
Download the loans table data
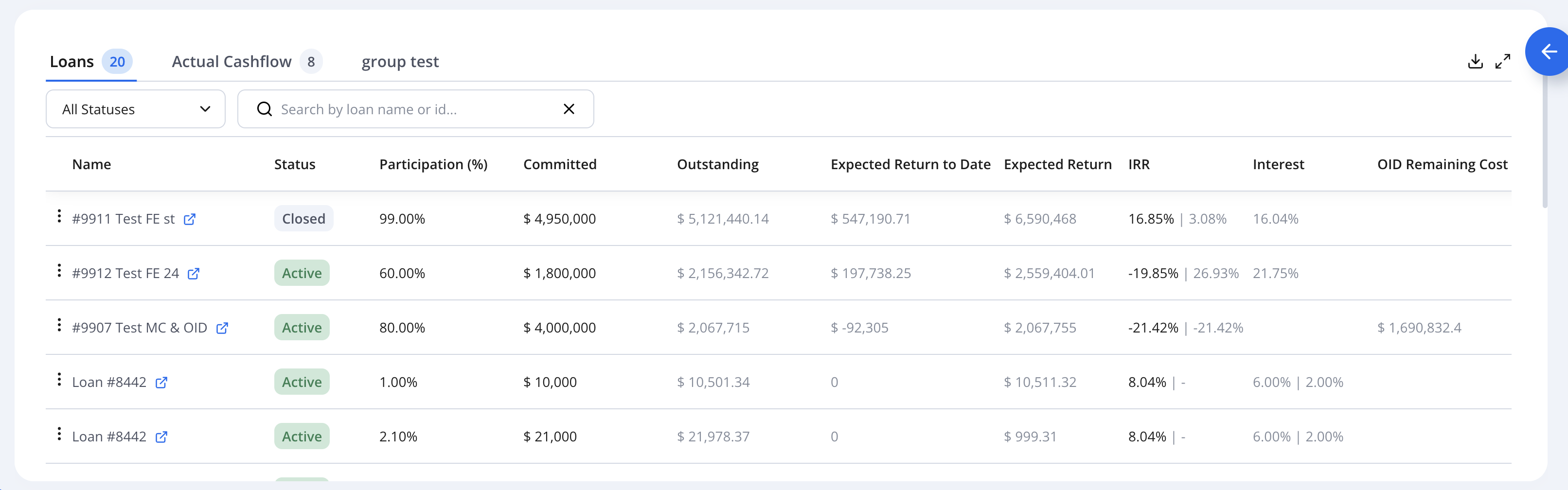(1475, 61)
